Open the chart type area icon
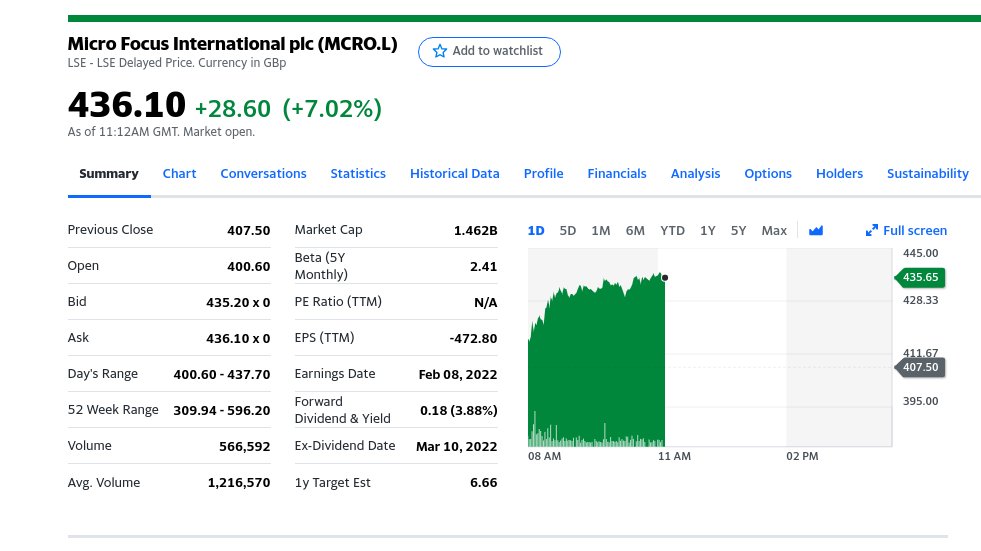Viewport: 981px width, 551px height. coord(816,231)
